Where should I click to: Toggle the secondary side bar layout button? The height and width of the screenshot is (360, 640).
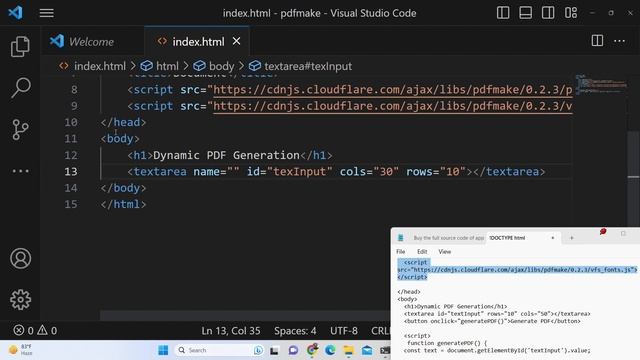(x=548, y=13)
